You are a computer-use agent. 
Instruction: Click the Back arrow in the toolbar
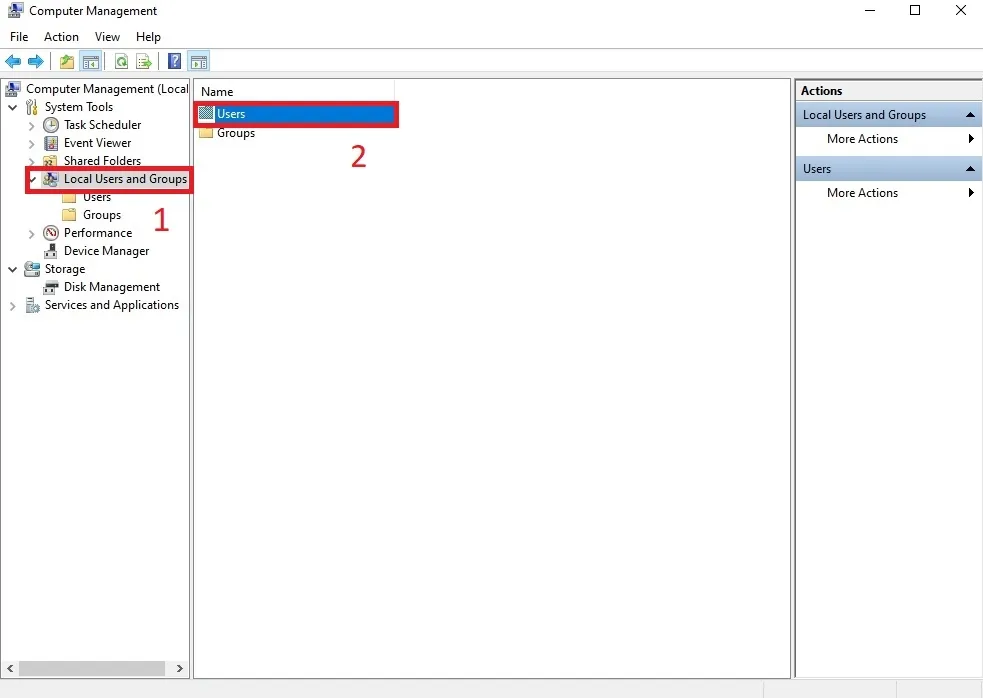[13, 62]
